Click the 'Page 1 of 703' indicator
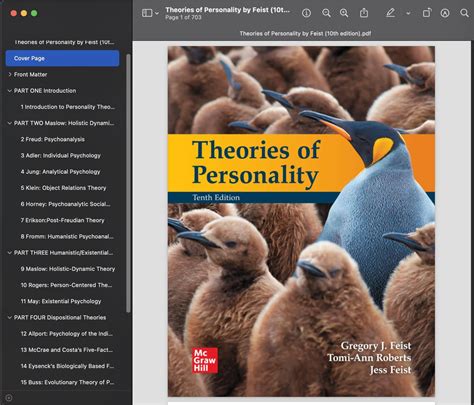Image resolution: width=474 pixels, height=405 pixels. (x=183, y=17)
